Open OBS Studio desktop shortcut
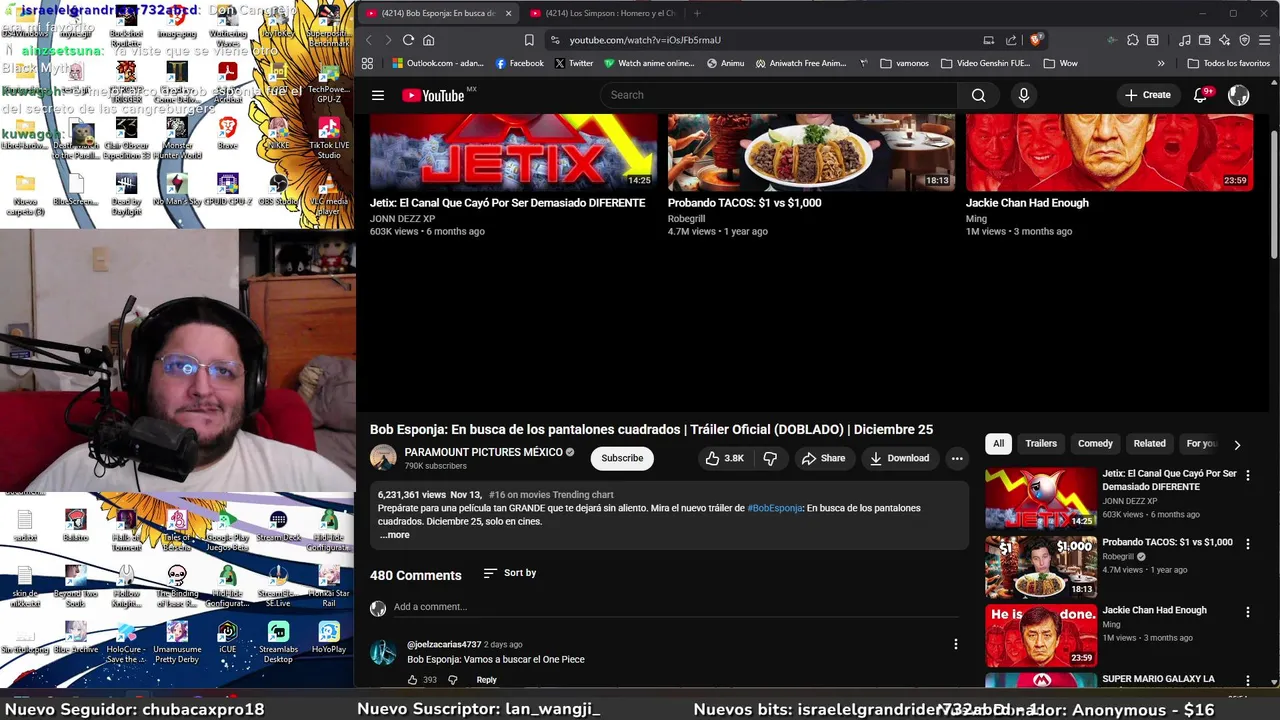Screen dimensions: 1280x720 (x=278, y=188)
